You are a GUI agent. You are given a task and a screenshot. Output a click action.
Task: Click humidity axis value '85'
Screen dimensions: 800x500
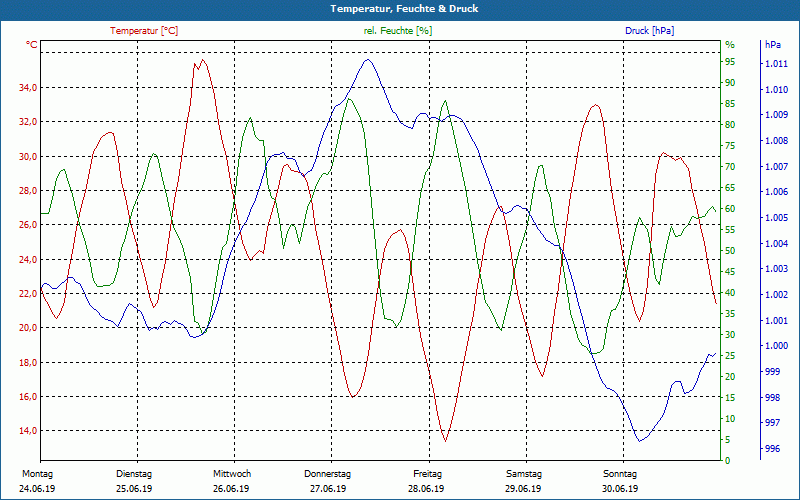tap(730, 104)
